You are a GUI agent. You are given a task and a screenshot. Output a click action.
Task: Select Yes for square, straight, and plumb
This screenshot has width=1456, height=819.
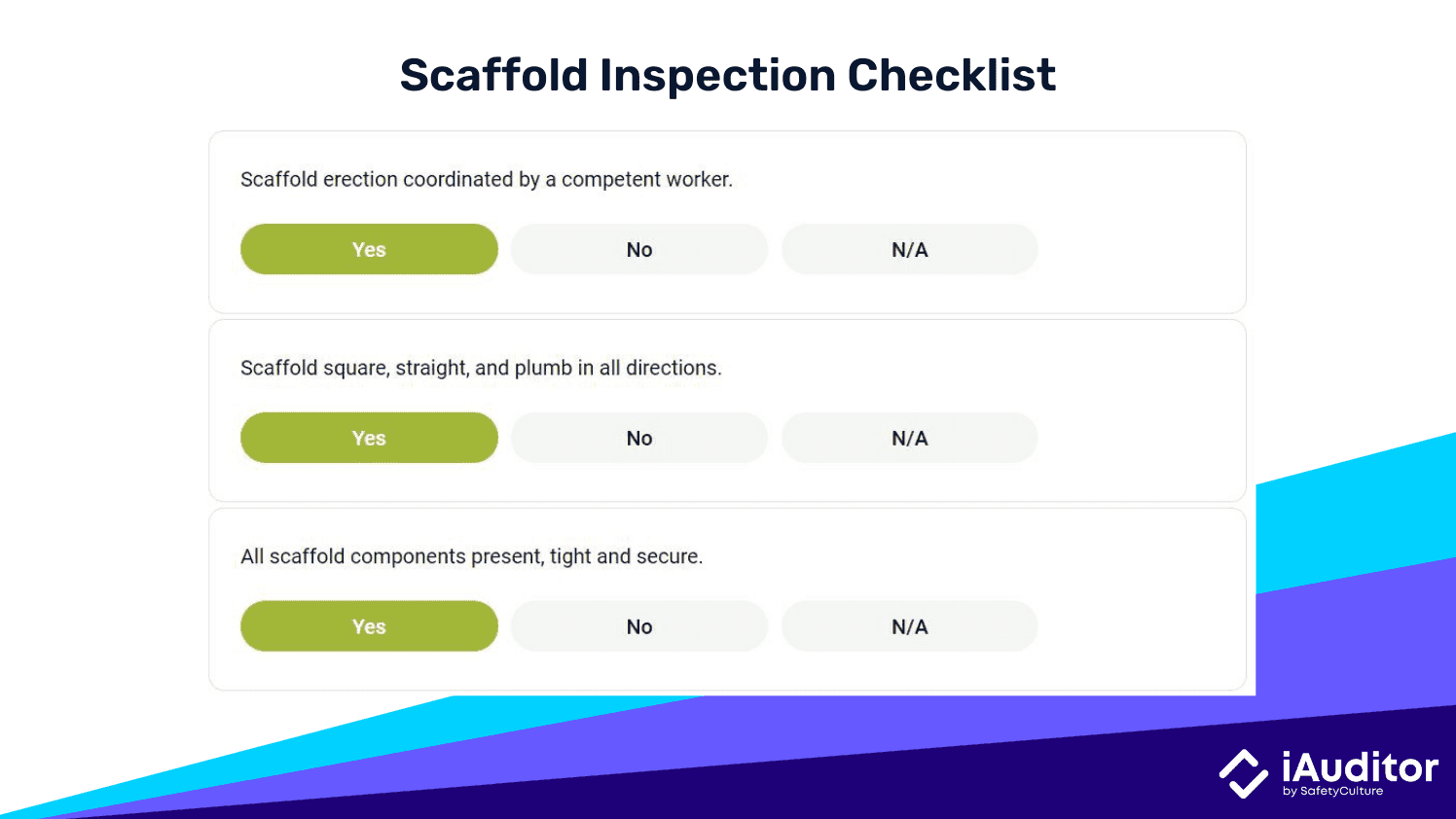(369, 438)
